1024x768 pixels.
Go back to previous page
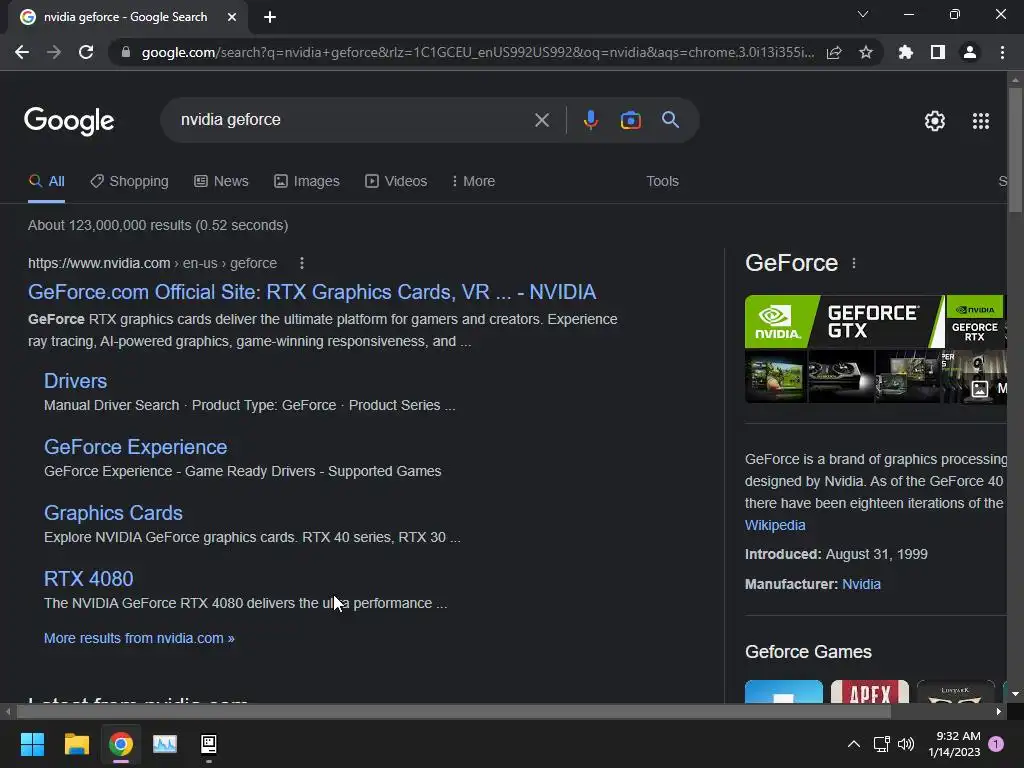click(x=22, y=52)
